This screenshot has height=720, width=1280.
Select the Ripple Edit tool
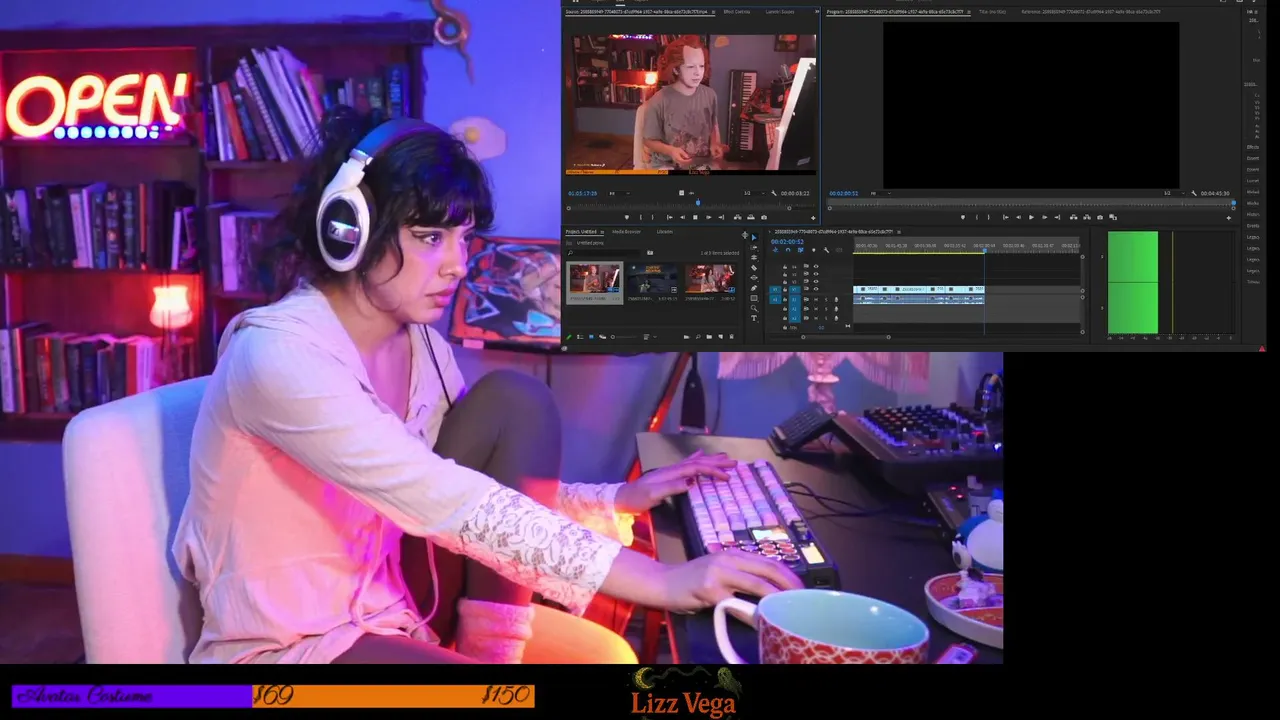tap(754, 258)
